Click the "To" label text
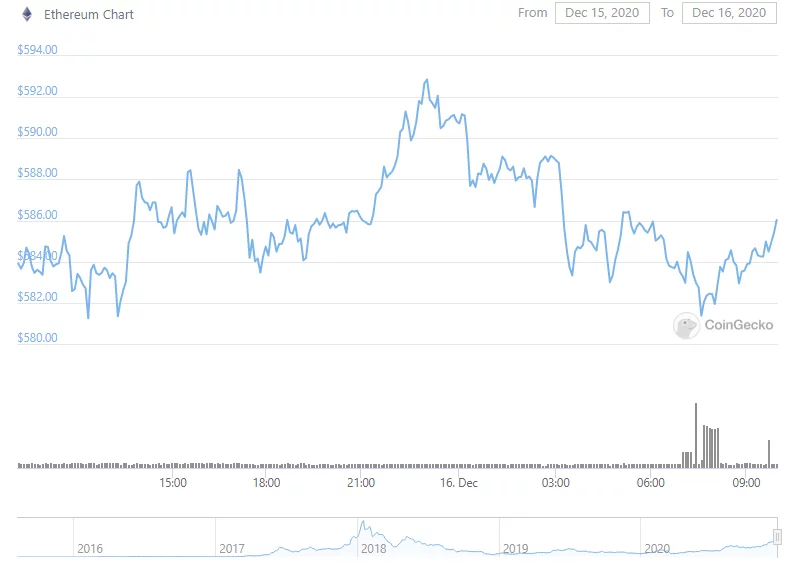 [x=667, y=13]
